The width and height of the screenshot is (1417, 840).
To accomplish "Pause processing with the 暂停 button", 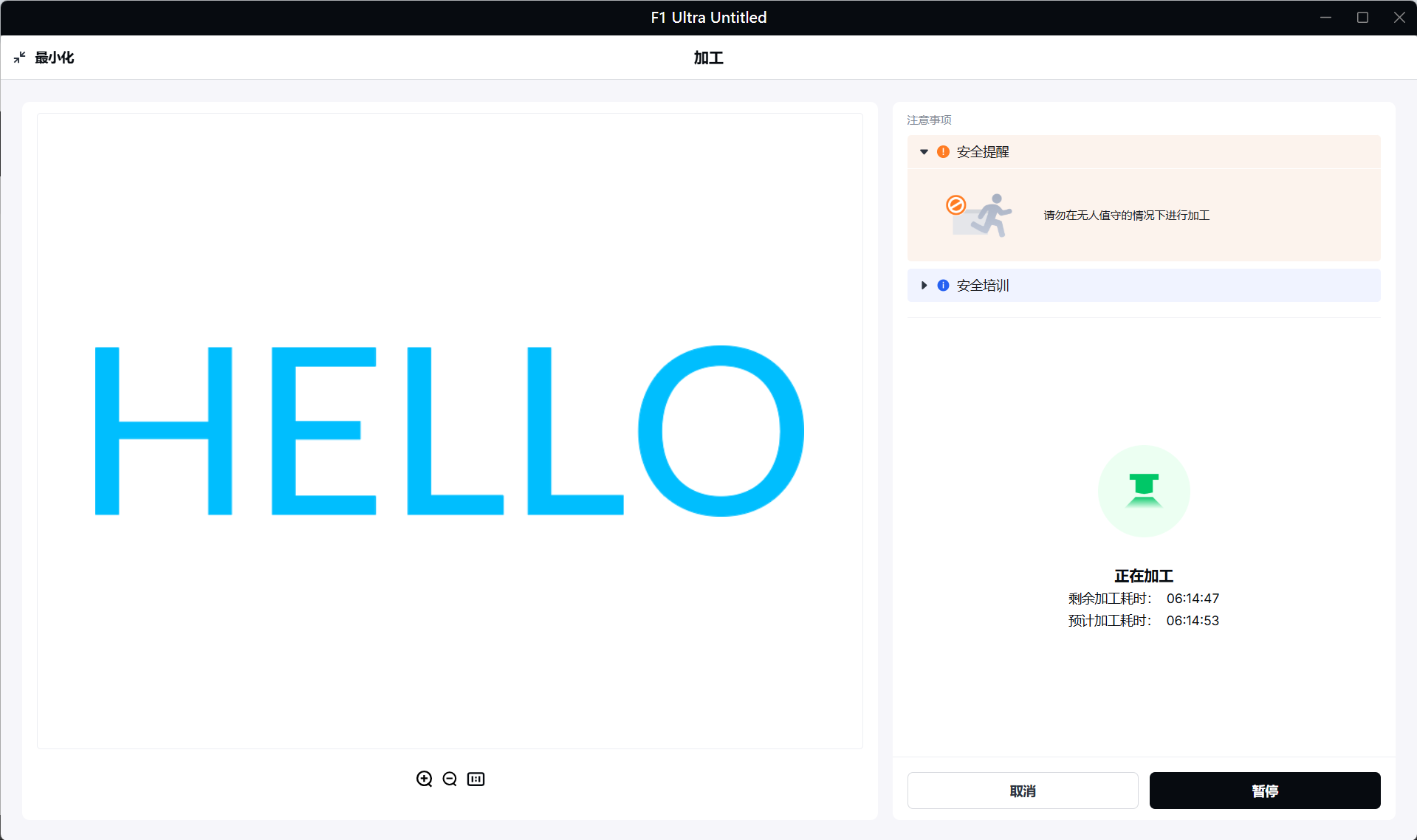I will [x=1264, y=791].
